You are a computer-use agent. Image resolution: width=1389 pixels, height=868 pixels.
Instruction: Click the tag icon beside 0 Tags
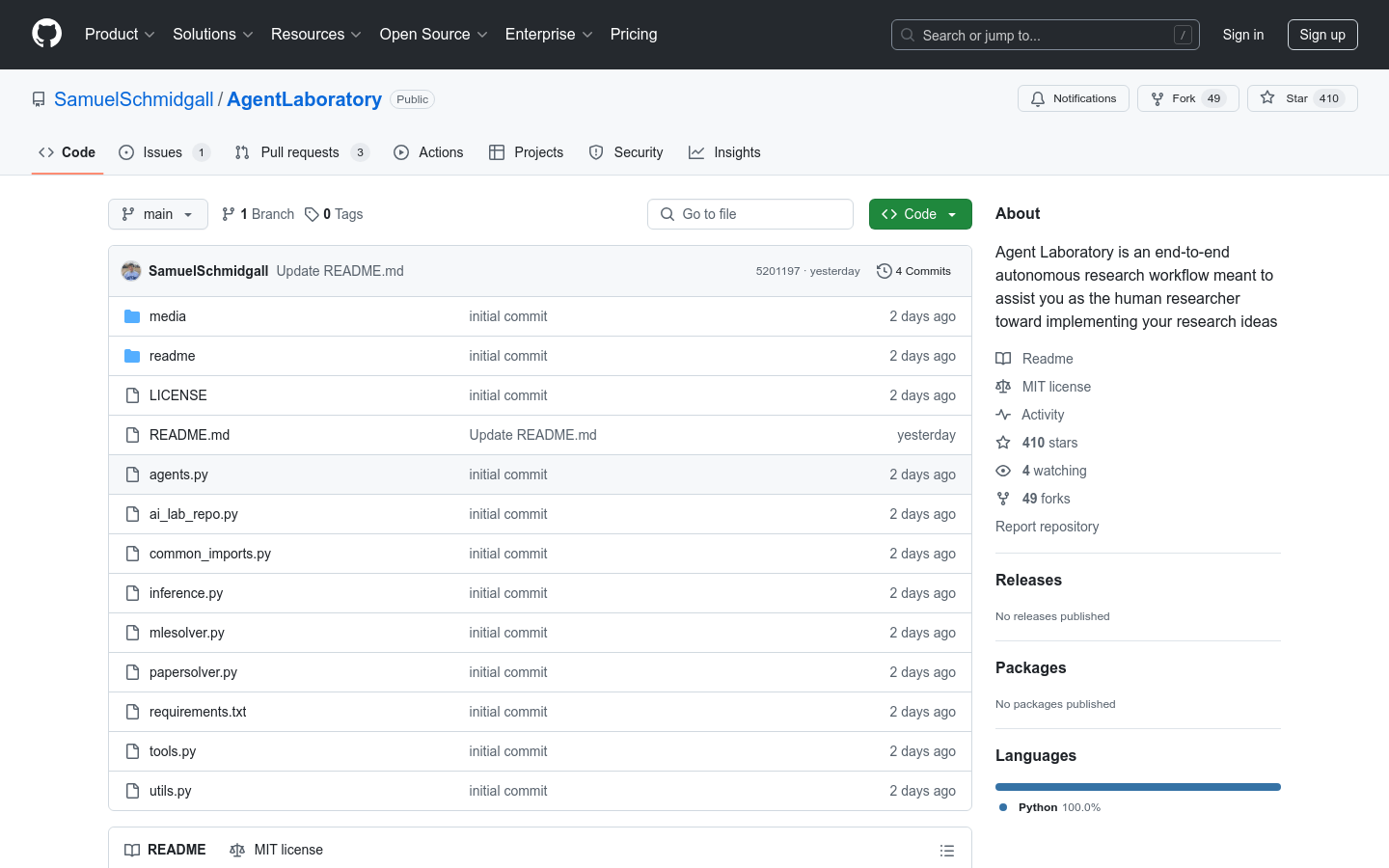coord(312,214)
